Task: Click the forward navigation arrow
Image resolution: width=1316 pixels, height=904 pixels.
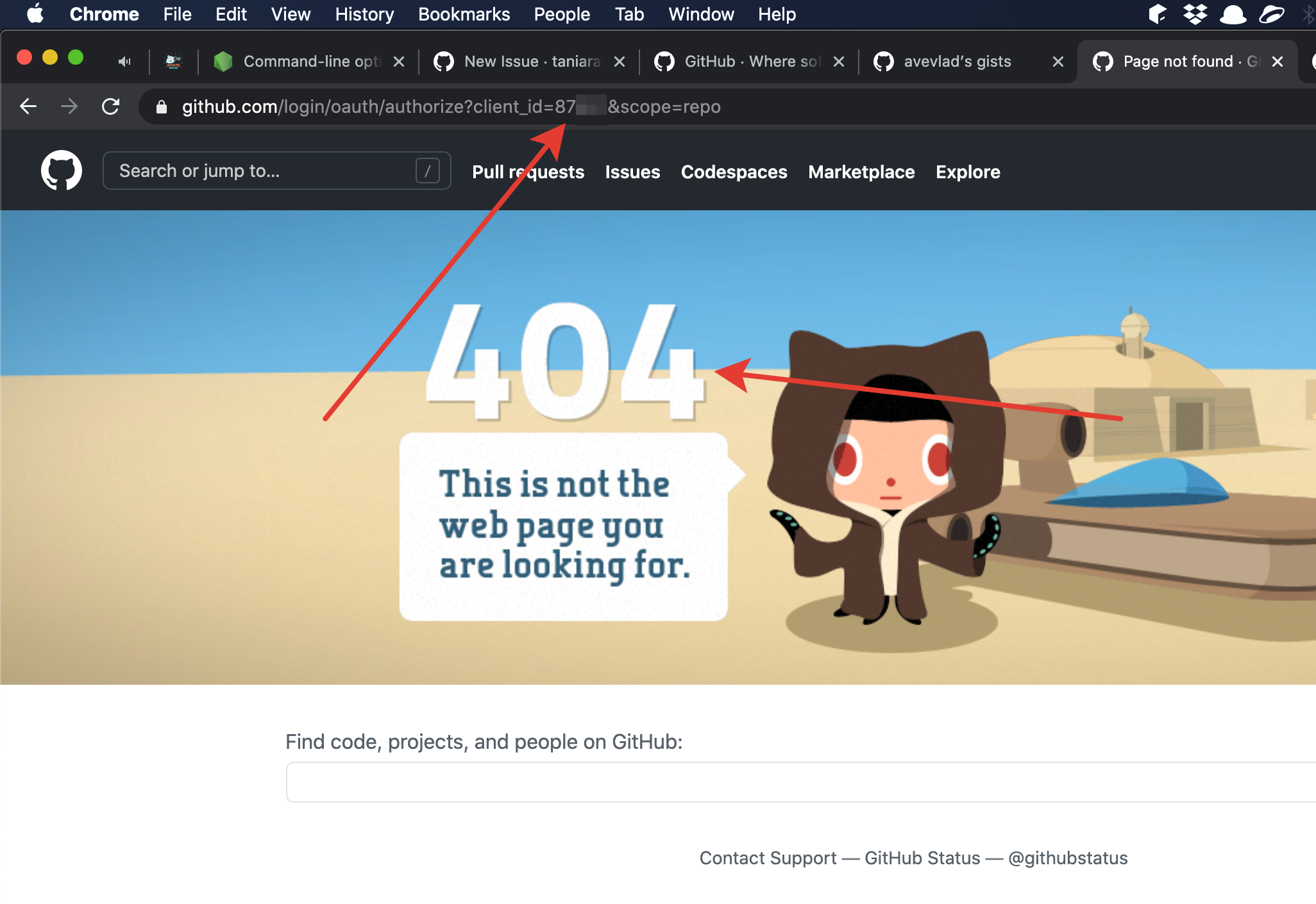Action: coord(69,106)
